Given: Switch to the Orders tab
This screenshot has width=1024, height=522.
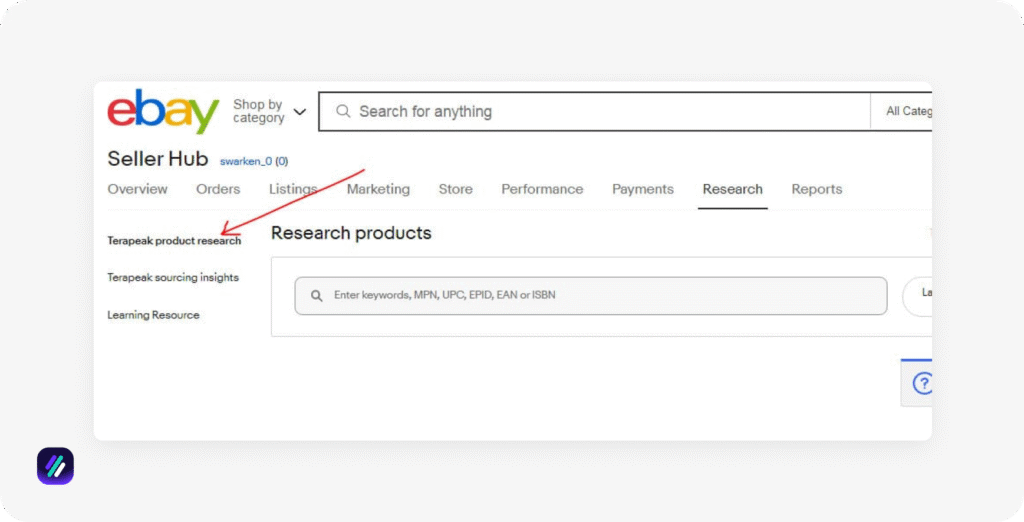Looking at the screenshot, I should [218, 189].
